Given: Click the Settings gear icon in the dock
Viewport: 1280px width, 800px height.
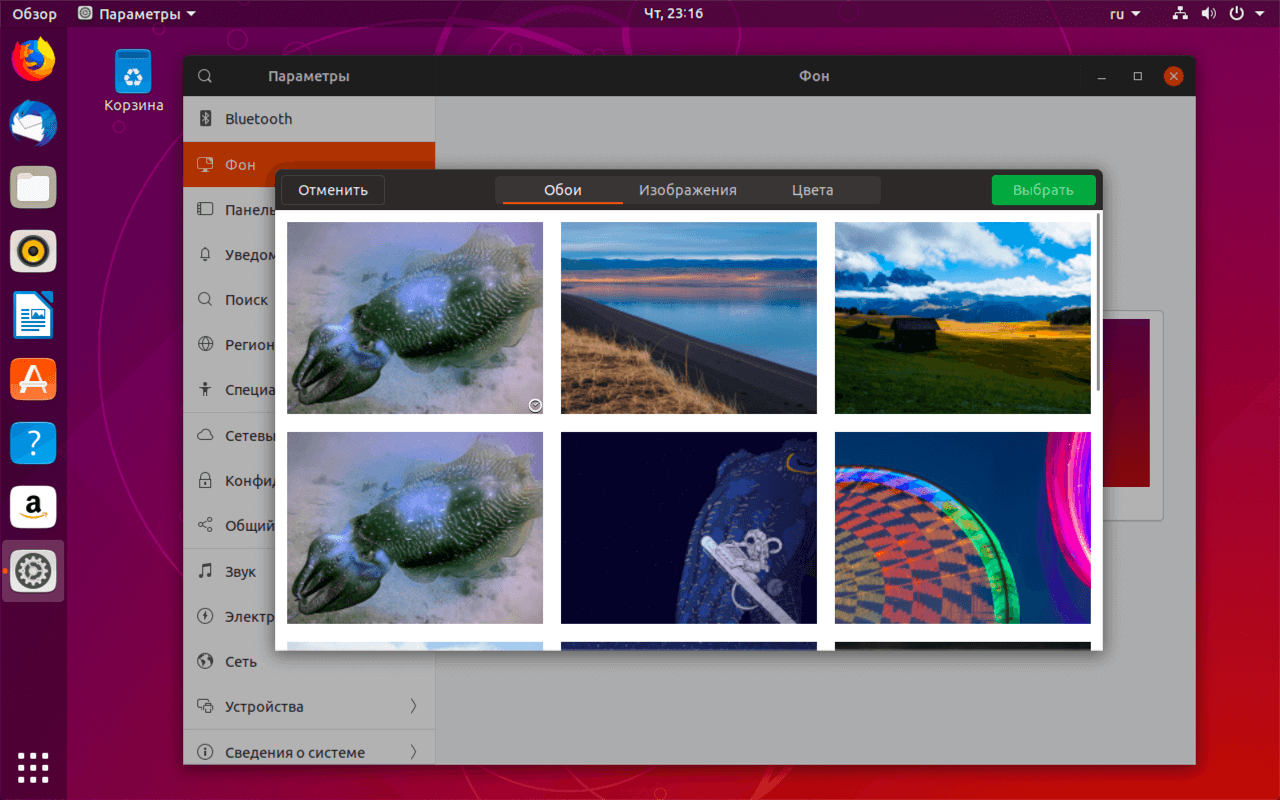Looking at the screenshot, I should 33,571.
